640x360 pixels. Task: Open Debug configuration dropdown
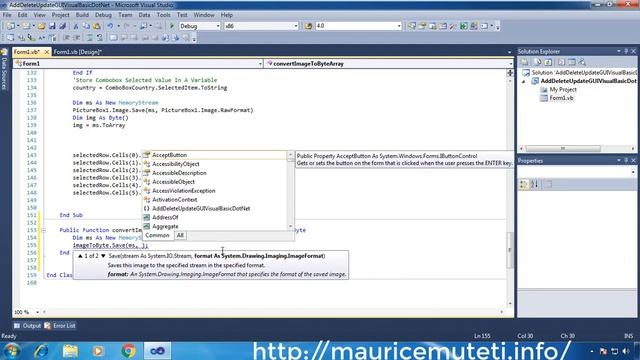tap(218, 26)
